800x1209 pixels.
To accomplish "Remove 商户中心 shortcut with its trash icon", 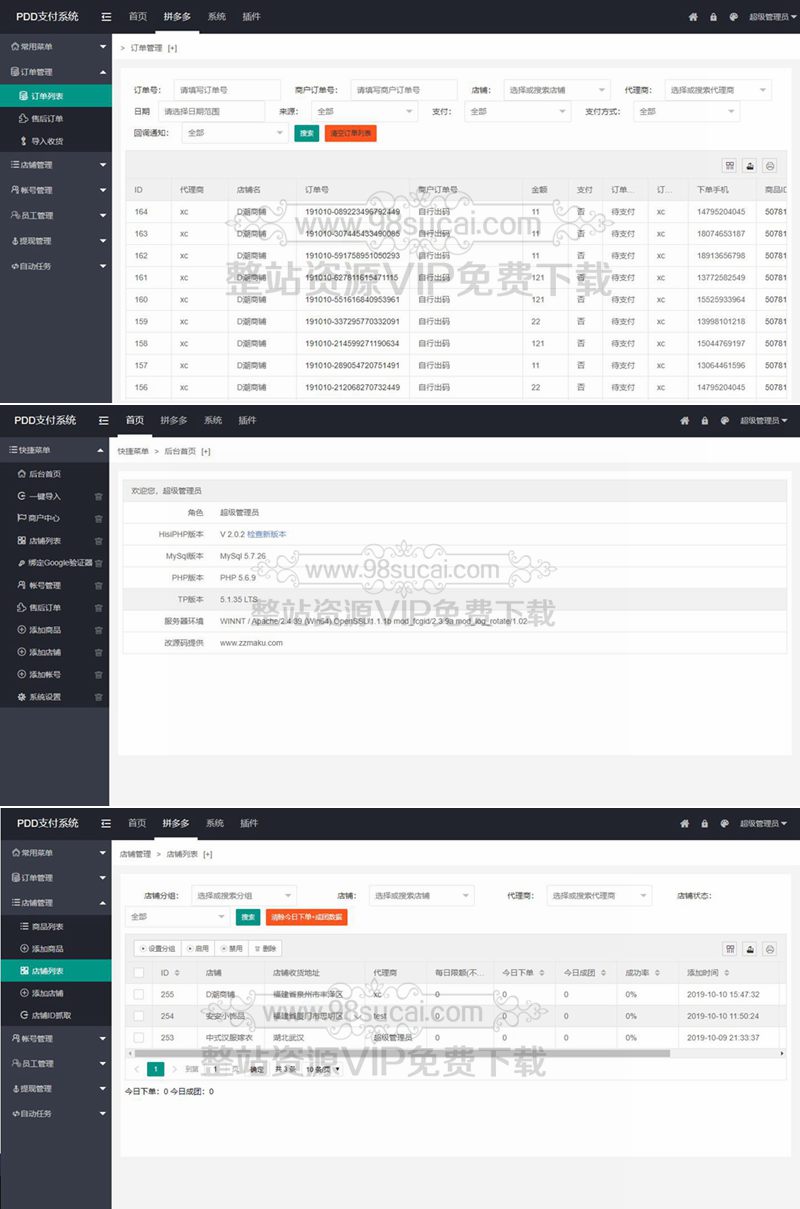I will point(98,518).
